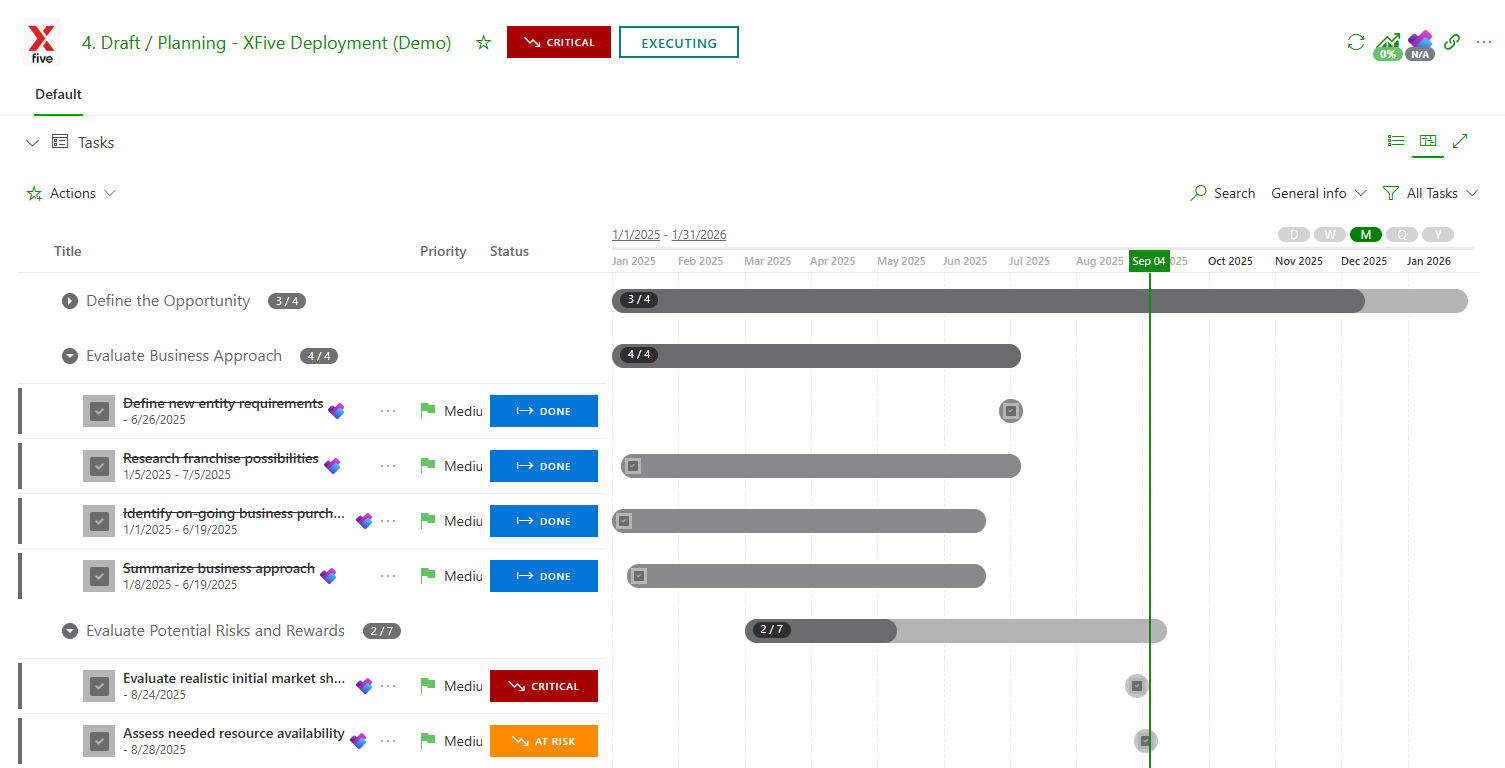Open end date 1/31/2026 link
The height and width of the screenshot is (768, 1505).
[x=699, y=235]
